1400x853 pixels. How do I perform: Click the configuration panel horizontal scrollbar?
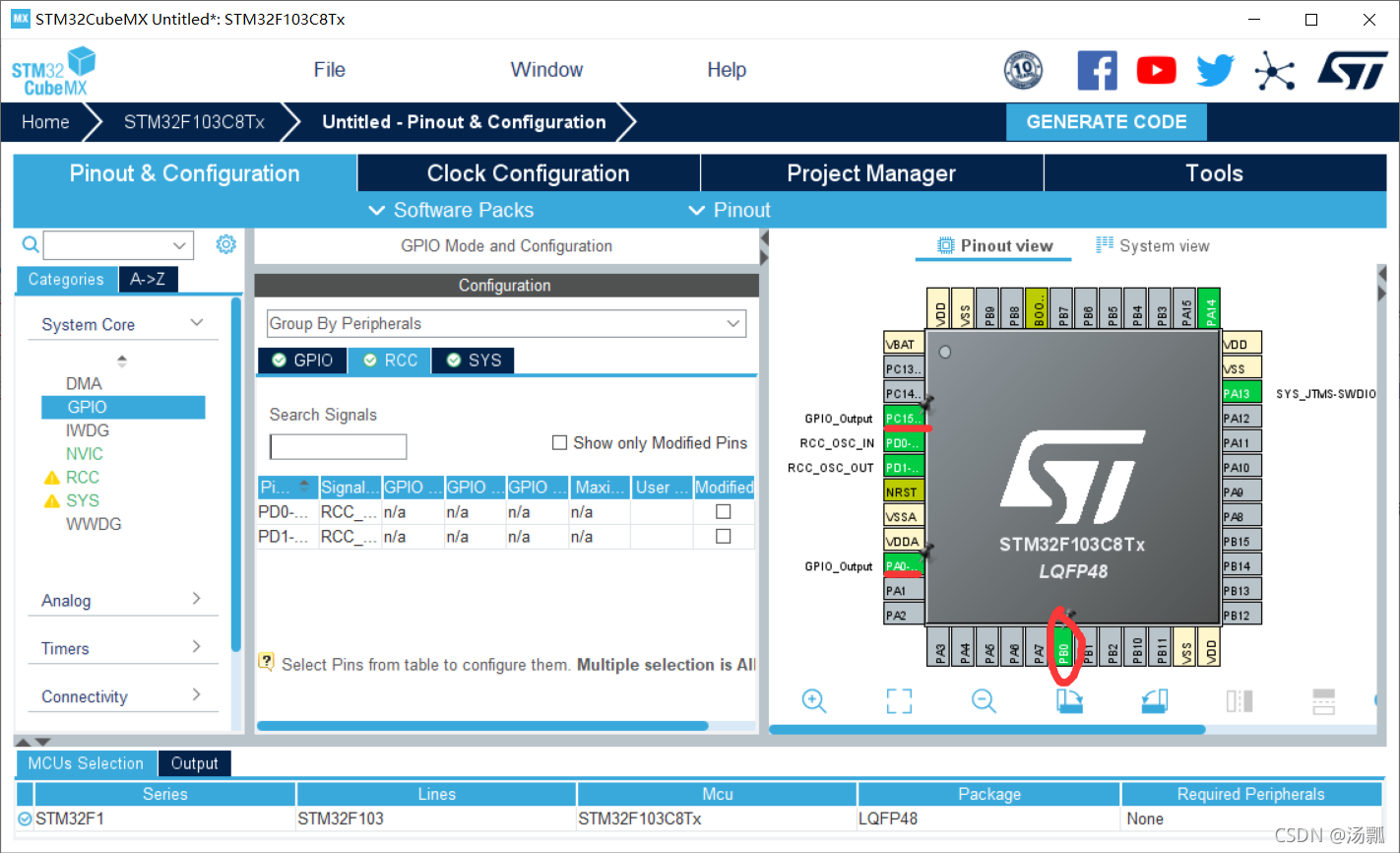click(x=482, y=726)
